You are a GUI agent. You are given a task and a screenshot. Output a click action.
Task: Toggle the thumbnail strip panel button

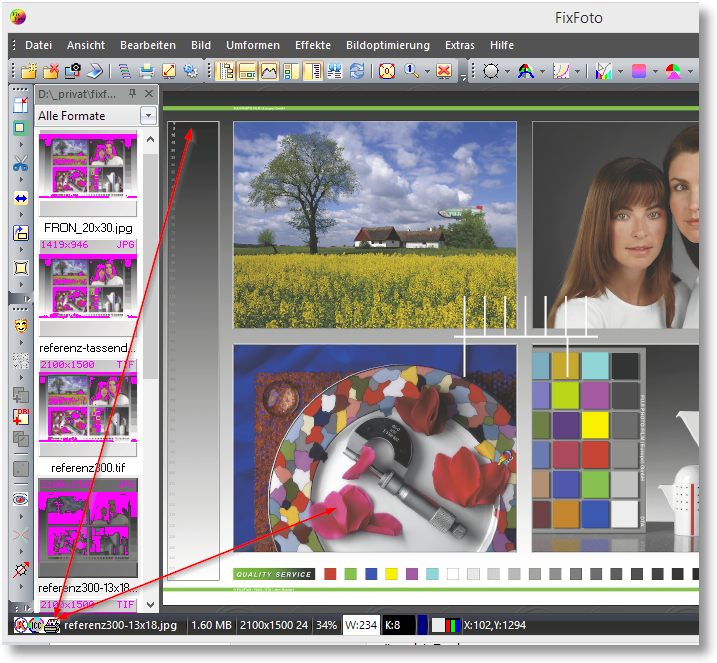247,71
